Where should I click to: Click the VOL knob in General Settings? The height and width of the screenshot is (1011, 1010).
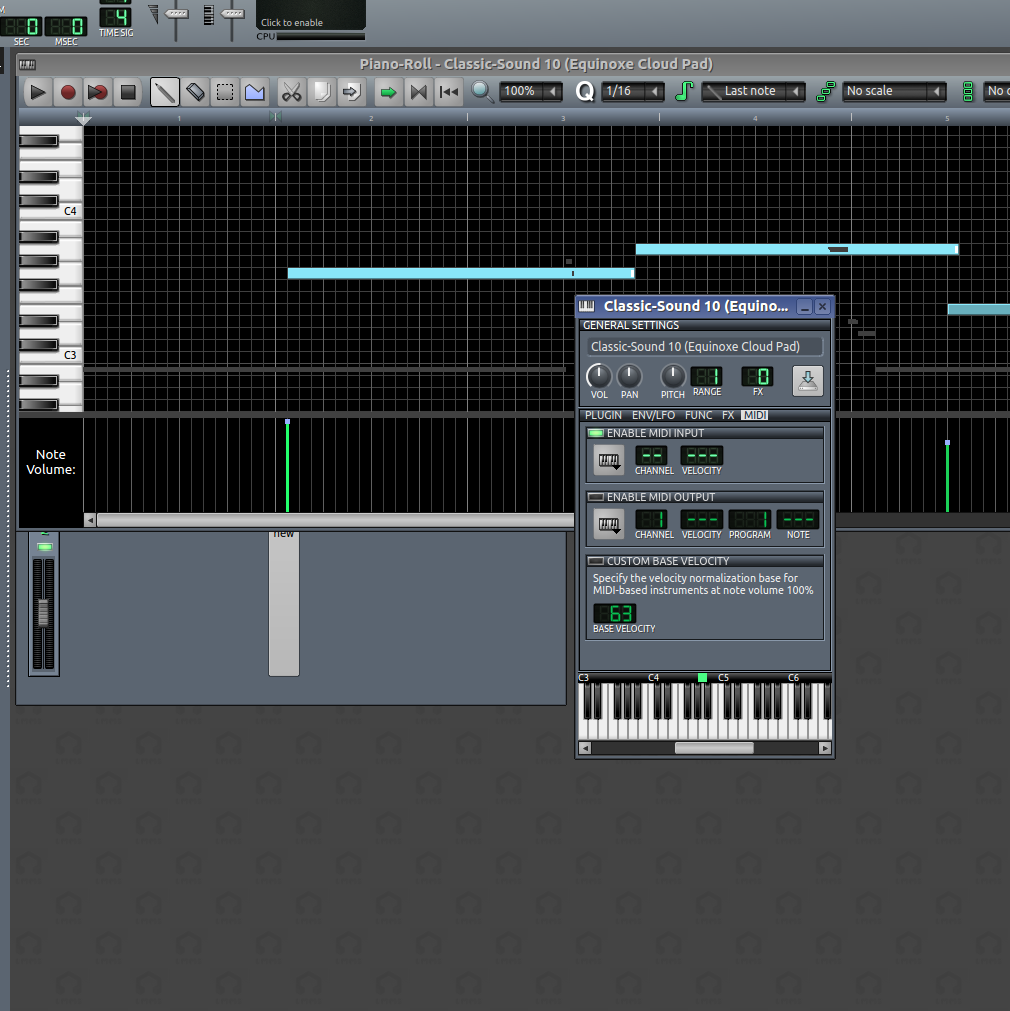598,376
